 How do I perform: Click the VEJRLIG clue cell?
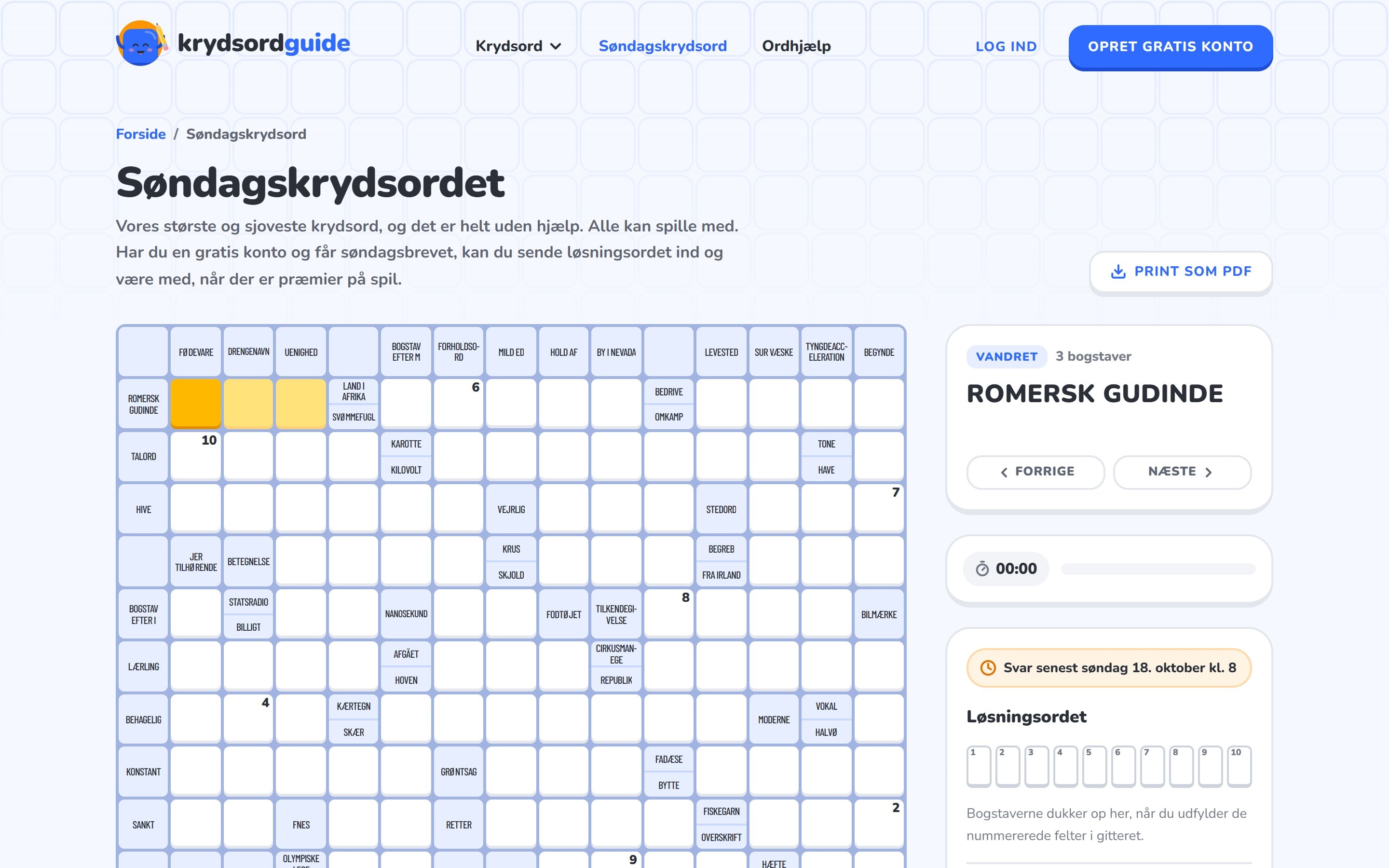tap(511, 509)
